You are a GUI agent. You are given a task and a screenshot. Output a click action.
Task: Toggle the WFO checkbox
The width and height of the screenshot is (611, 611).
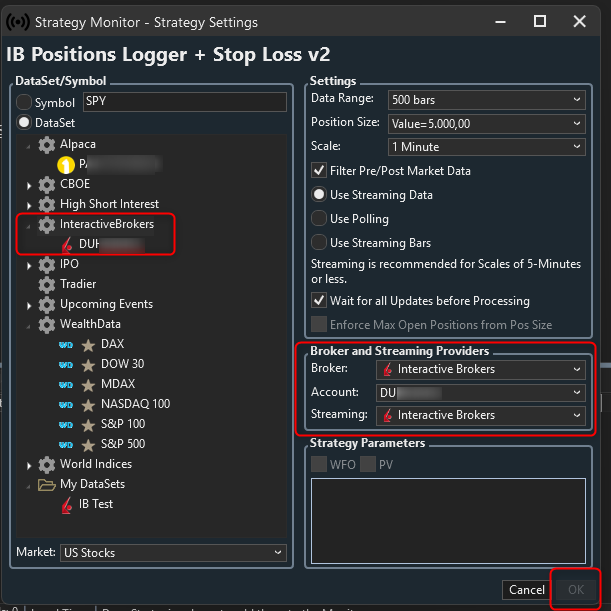tap(319, 464)
